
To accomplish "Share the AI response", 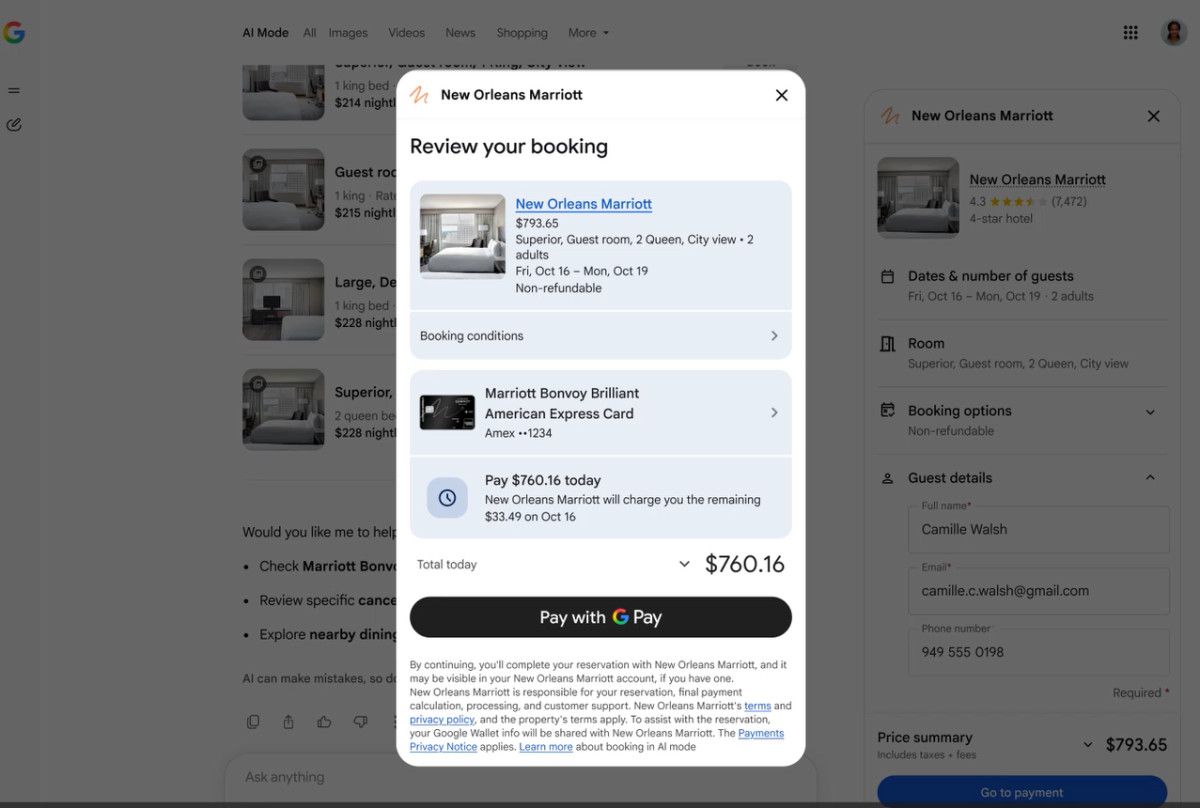I will [x=288, y=721].
